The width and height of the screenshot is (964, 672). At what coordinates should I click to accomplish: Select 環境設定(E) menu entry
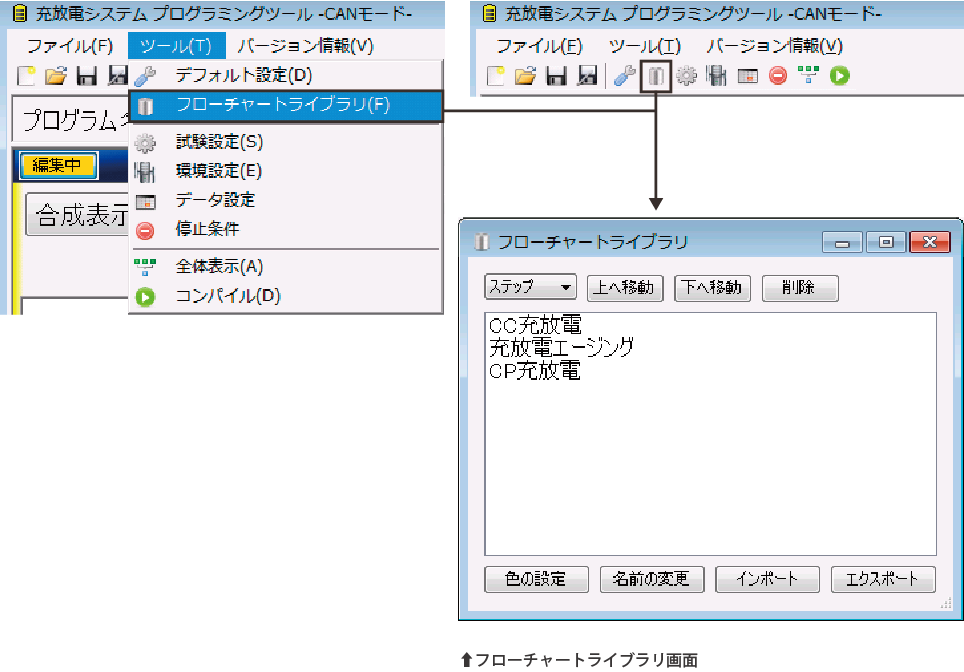click(286, 171)
